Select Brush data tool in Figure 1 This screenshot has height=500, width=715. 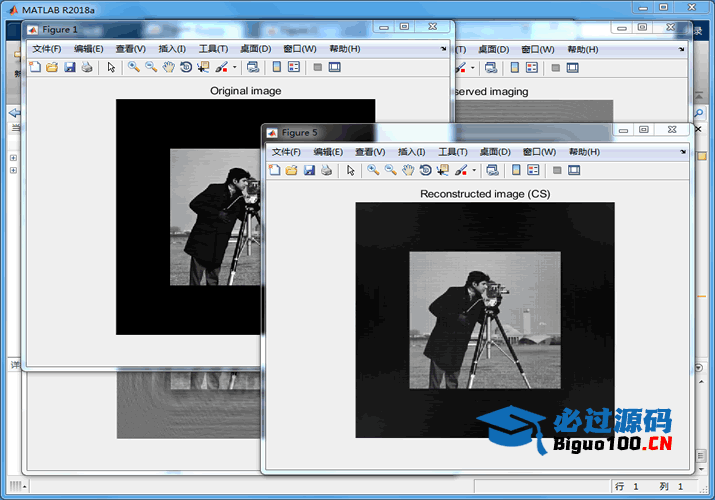[222, 67]
